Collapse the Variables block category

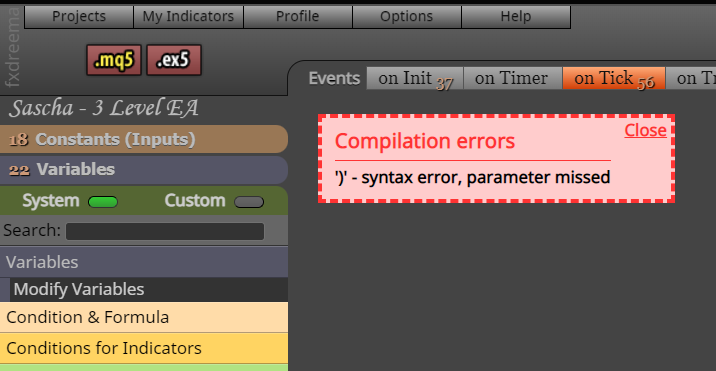[x=144, y=262]
